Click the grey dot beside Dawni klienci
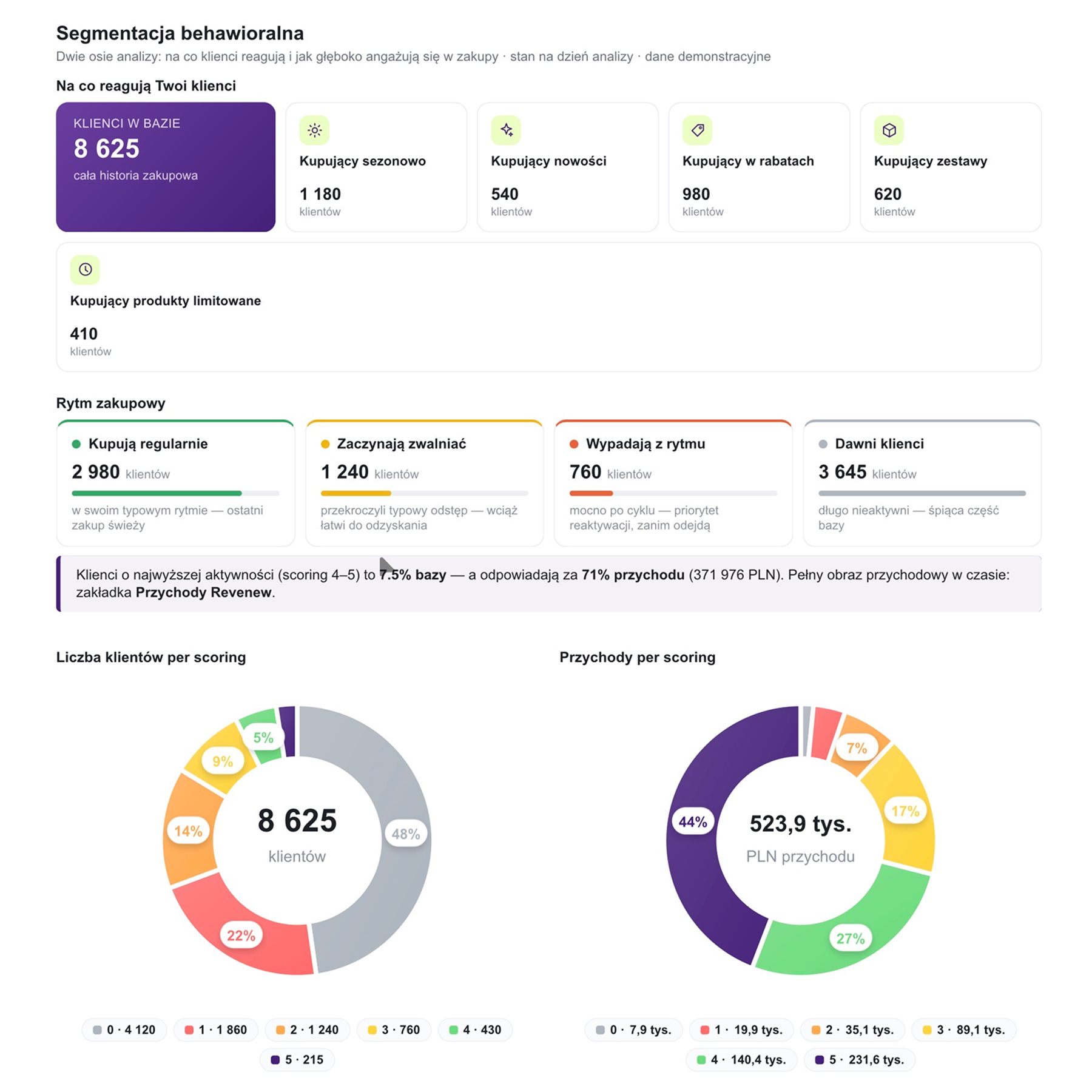 pos(823,444)
